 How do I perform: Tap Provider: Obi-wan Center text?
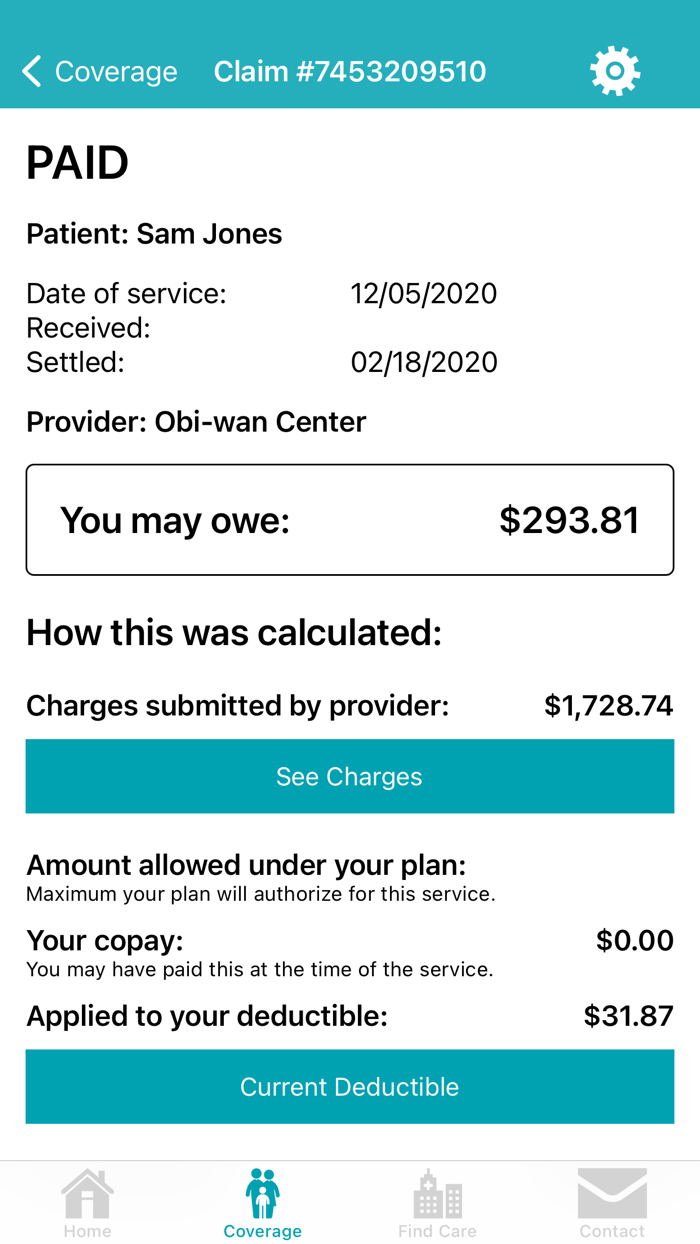click(196, 422)
